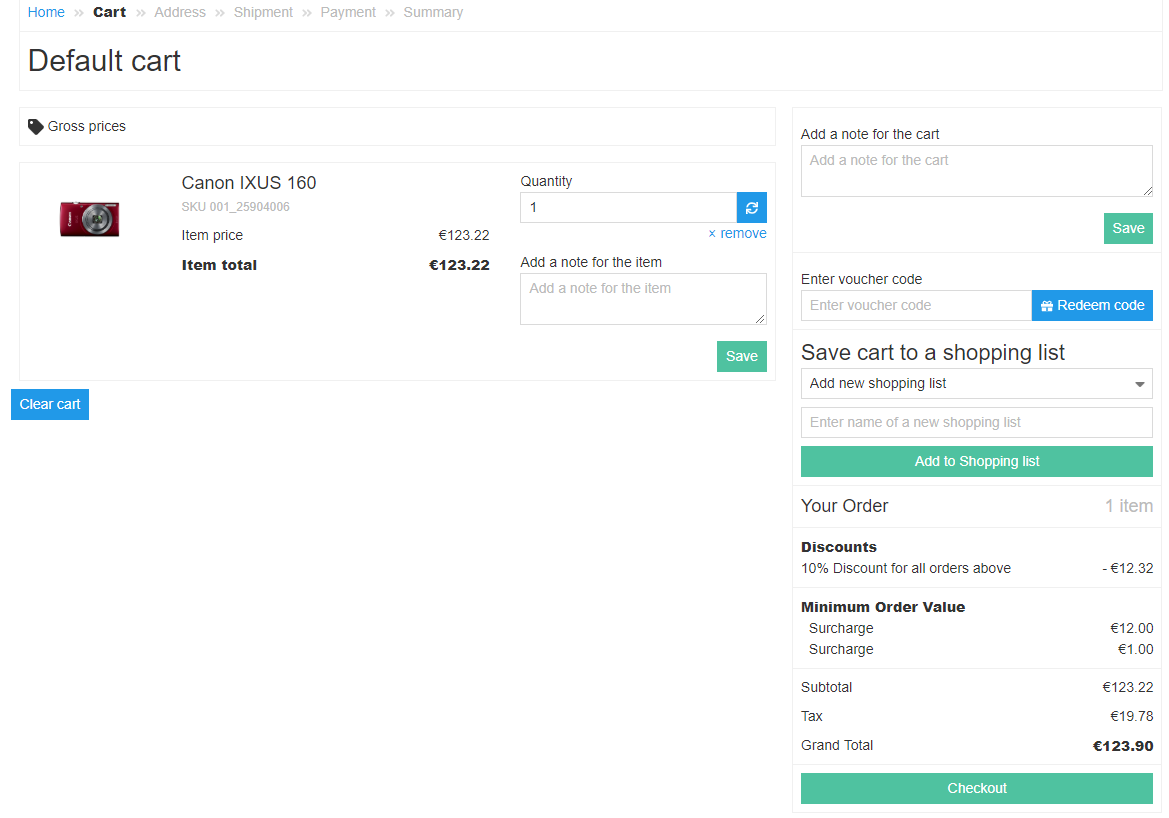Click the Save cart to a shopping list heading
The width and height of the screenshot is (1169, 818).
tap(933, 353)
